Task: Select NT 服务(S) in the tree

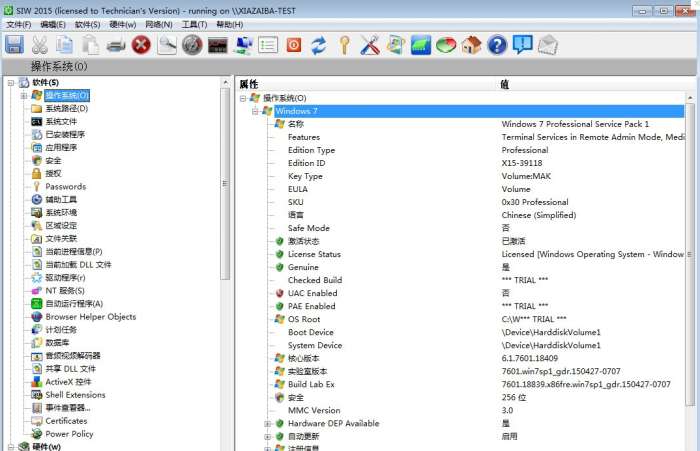Action: coord(65,290)
